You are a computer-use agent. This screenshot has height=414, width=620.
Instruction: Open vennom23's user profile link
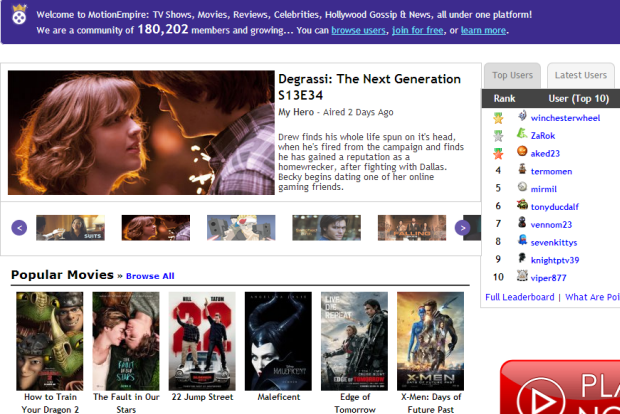pos(551,225)
